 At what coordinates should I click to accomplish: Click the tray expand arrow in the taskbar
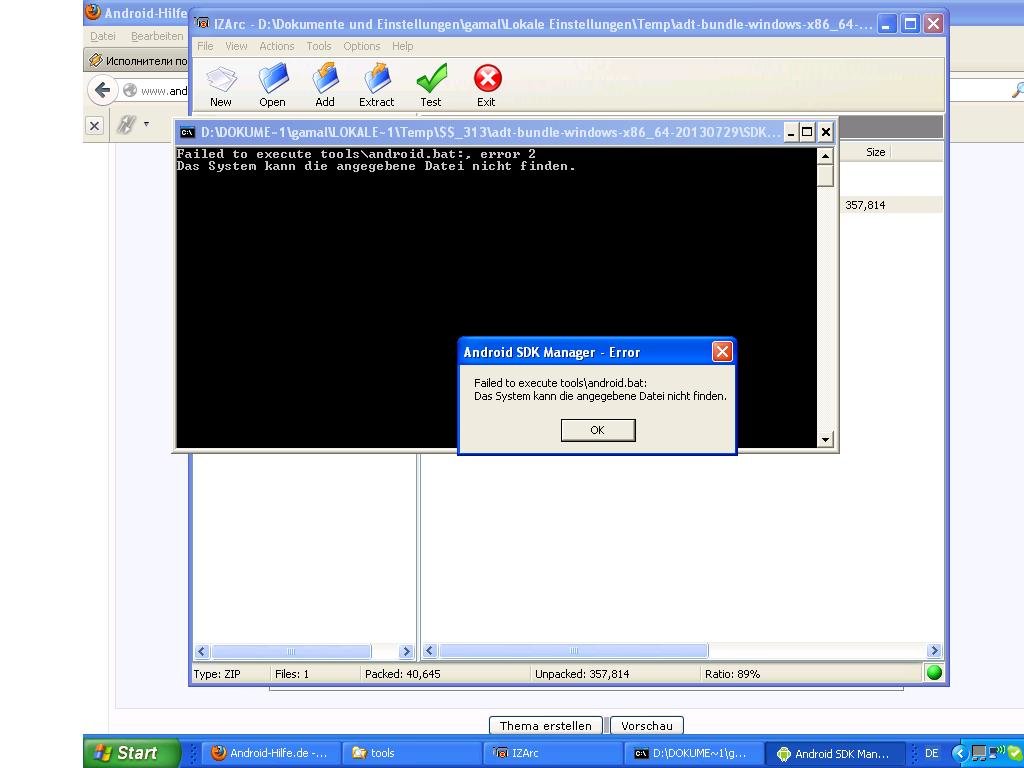click(959, 753)
